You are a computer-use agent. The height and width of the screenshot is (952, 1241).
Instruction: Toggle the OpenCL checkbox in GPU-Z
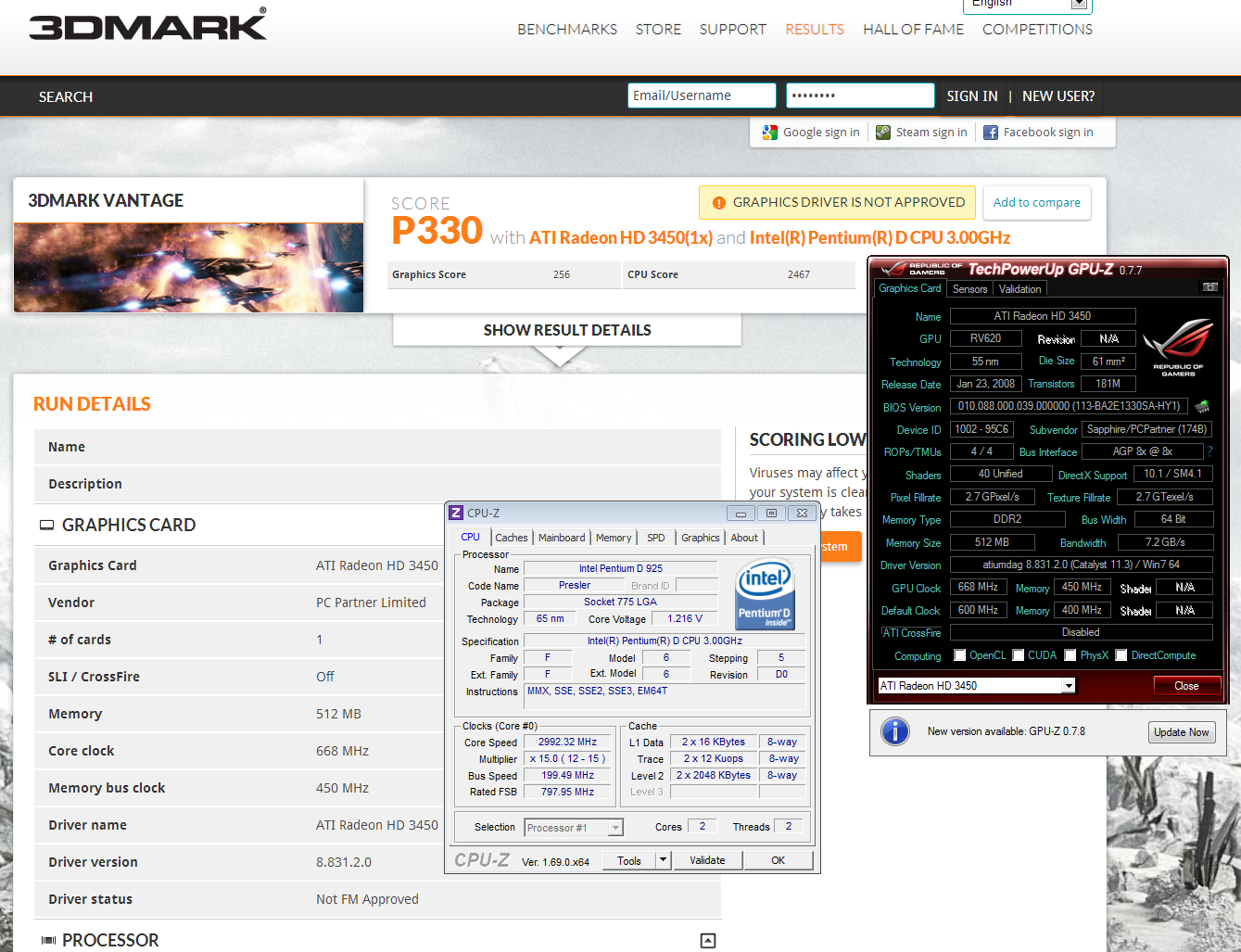[x=960, y=655]
